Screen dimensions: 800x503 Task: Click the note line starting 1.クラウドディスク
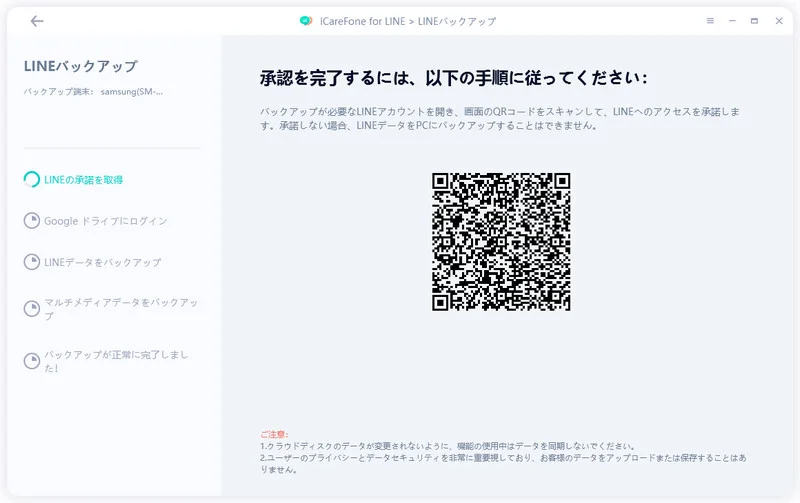pos(447,446)
